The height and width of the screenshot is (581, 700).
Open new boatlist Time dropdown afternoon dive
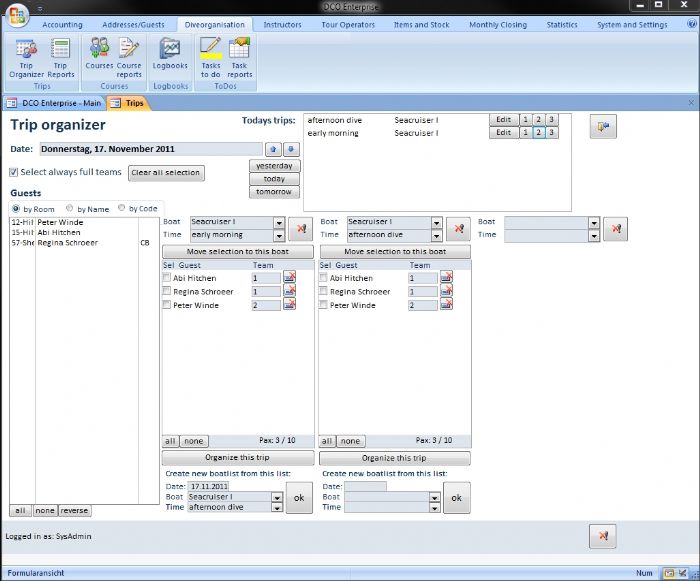point(277,507)
